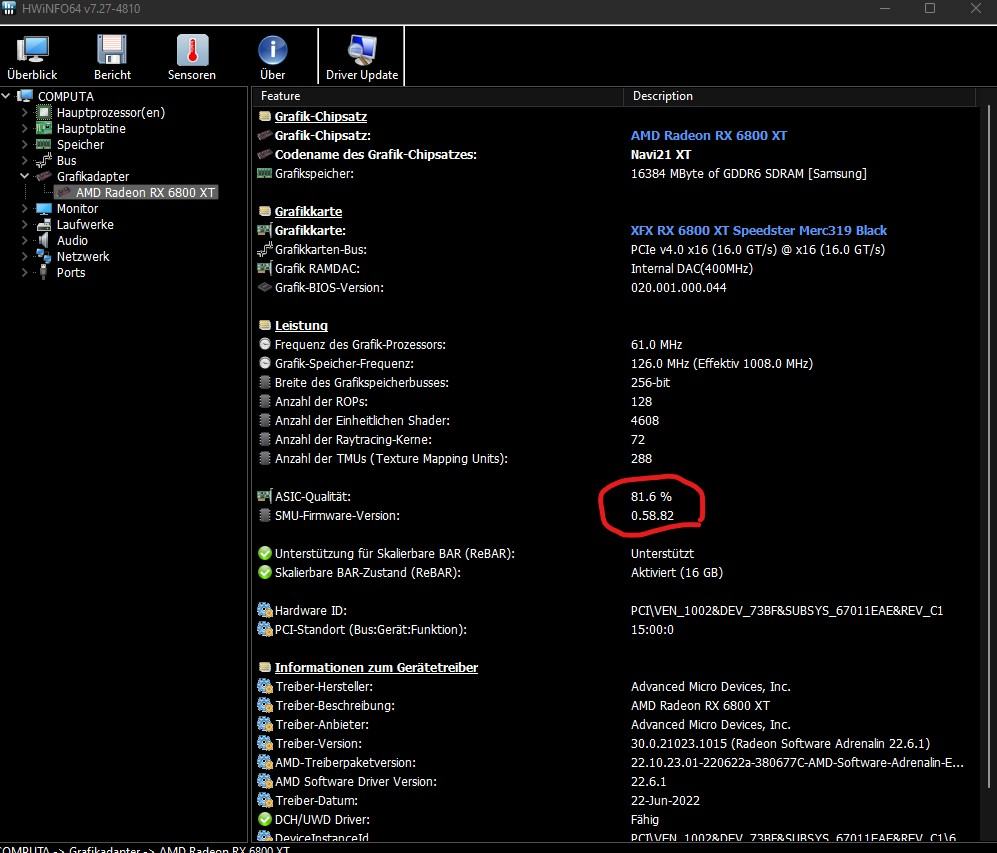Open the AMD Radeon RX 6800 XT chipset link
The image size is (997, 853).
tap(708, 135)
